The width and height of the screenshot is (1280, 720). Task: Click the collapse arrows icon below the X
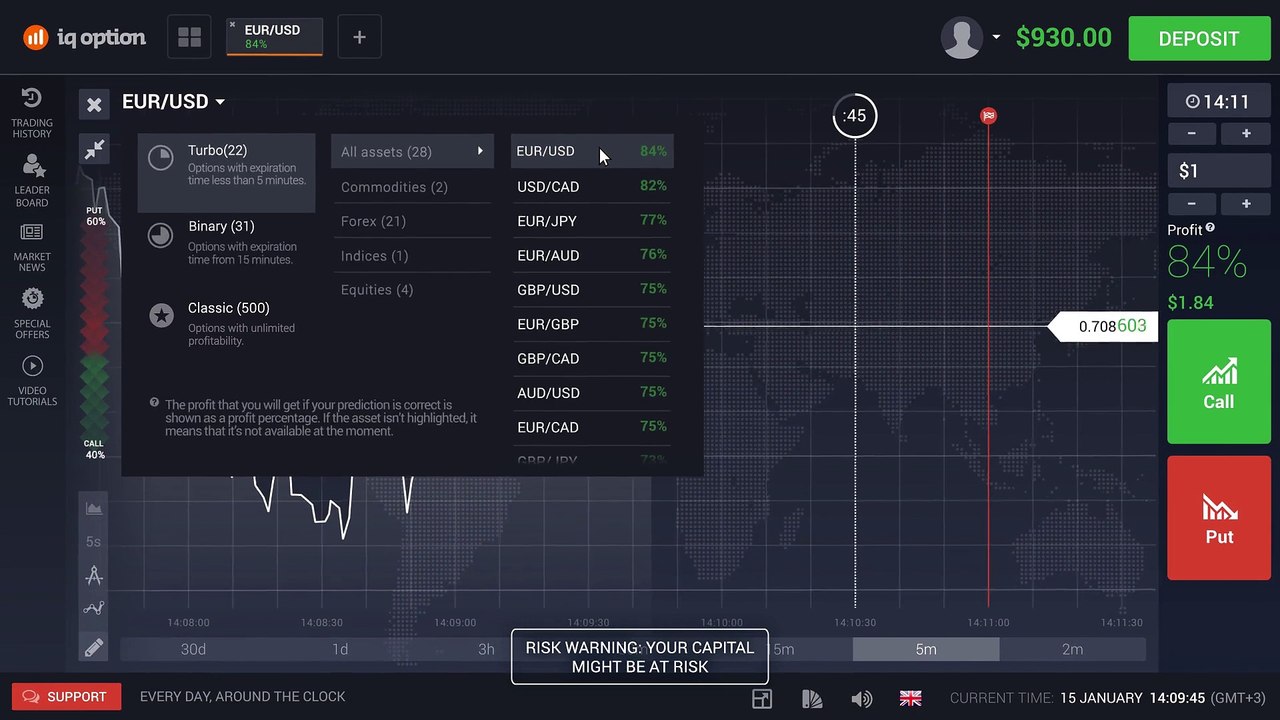94,150
